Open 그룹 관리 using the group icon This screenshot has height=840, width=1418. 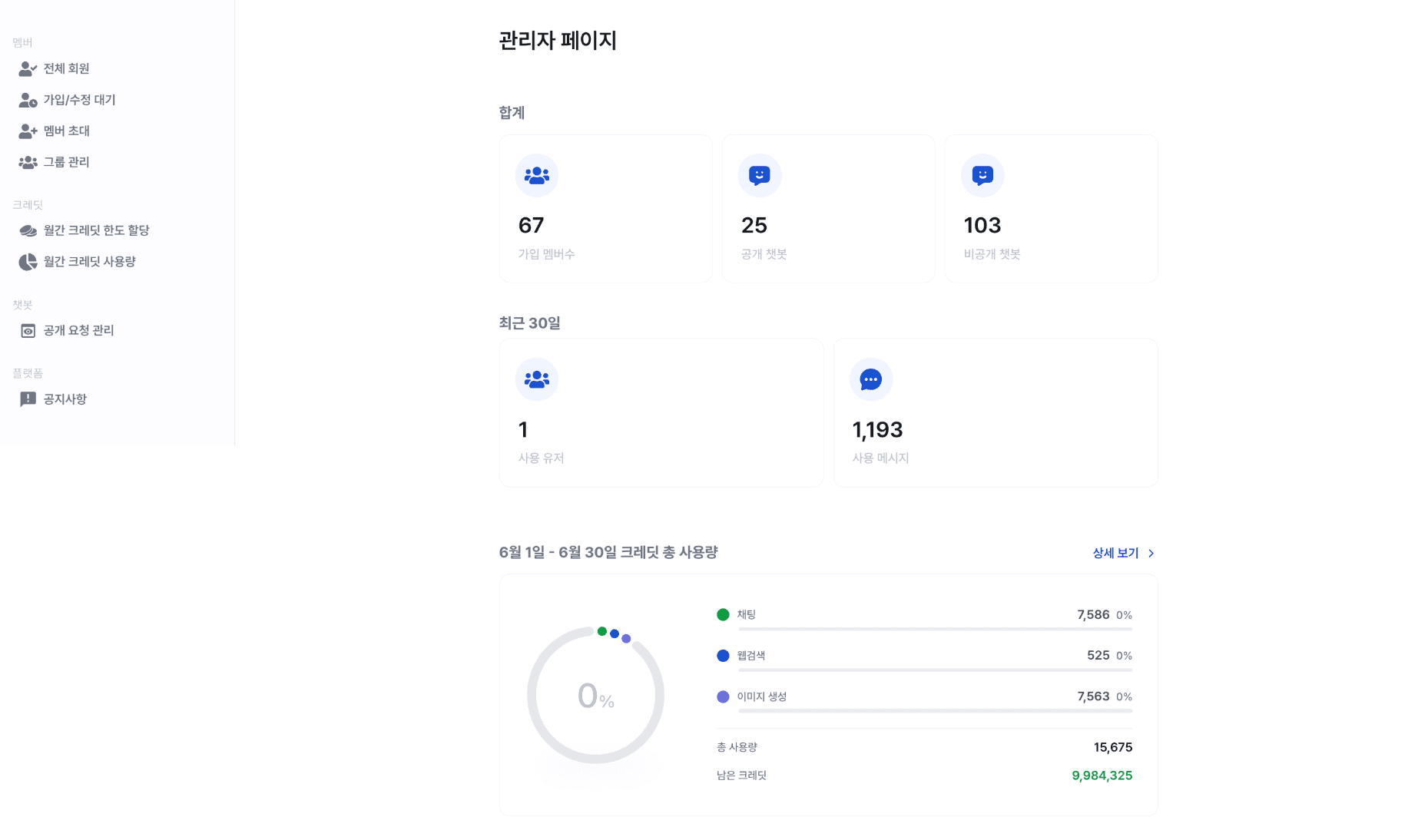[28, 162]
